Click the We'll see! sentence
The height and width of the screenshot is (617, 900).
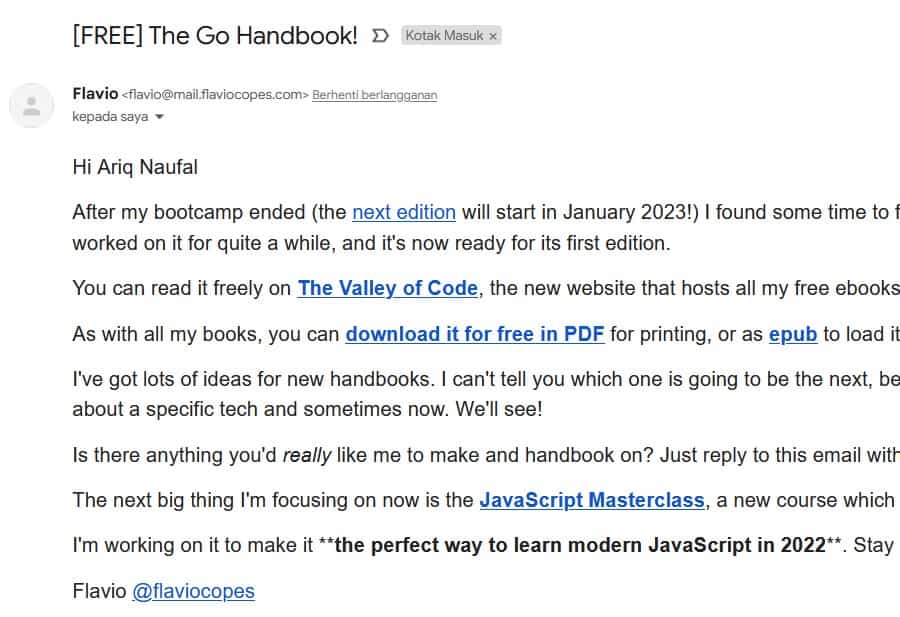(499, 409)
